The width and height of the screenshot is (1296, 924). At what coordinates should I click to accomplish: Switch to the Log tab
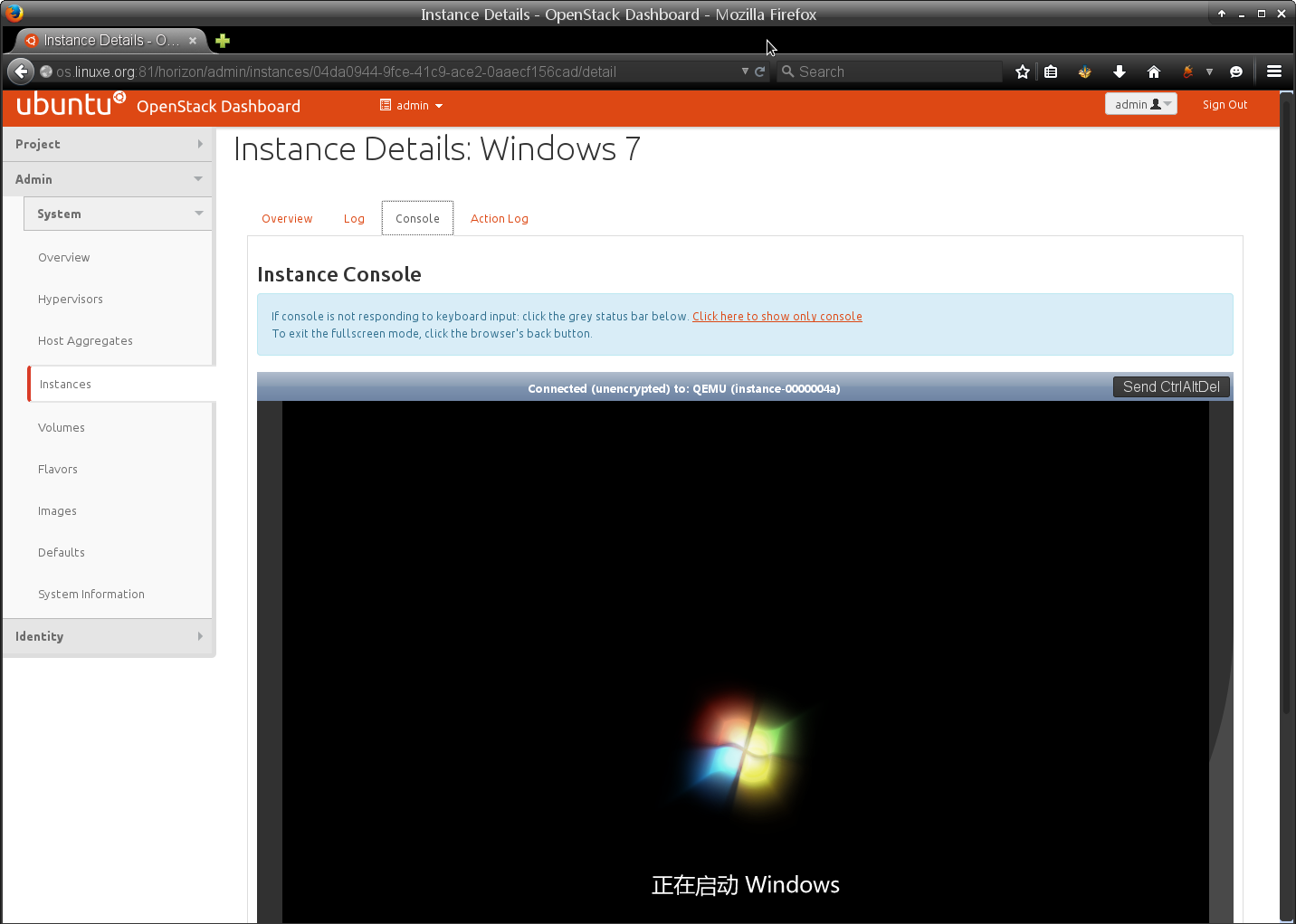click(x=354, y=219)
